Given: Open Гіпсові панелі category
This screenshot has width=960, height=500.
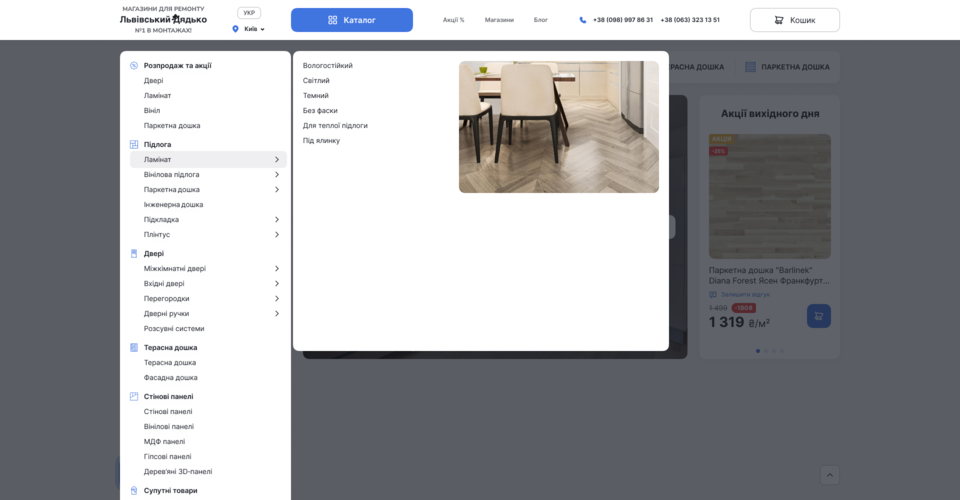Looking at the screenshot, I should point(167,457).
